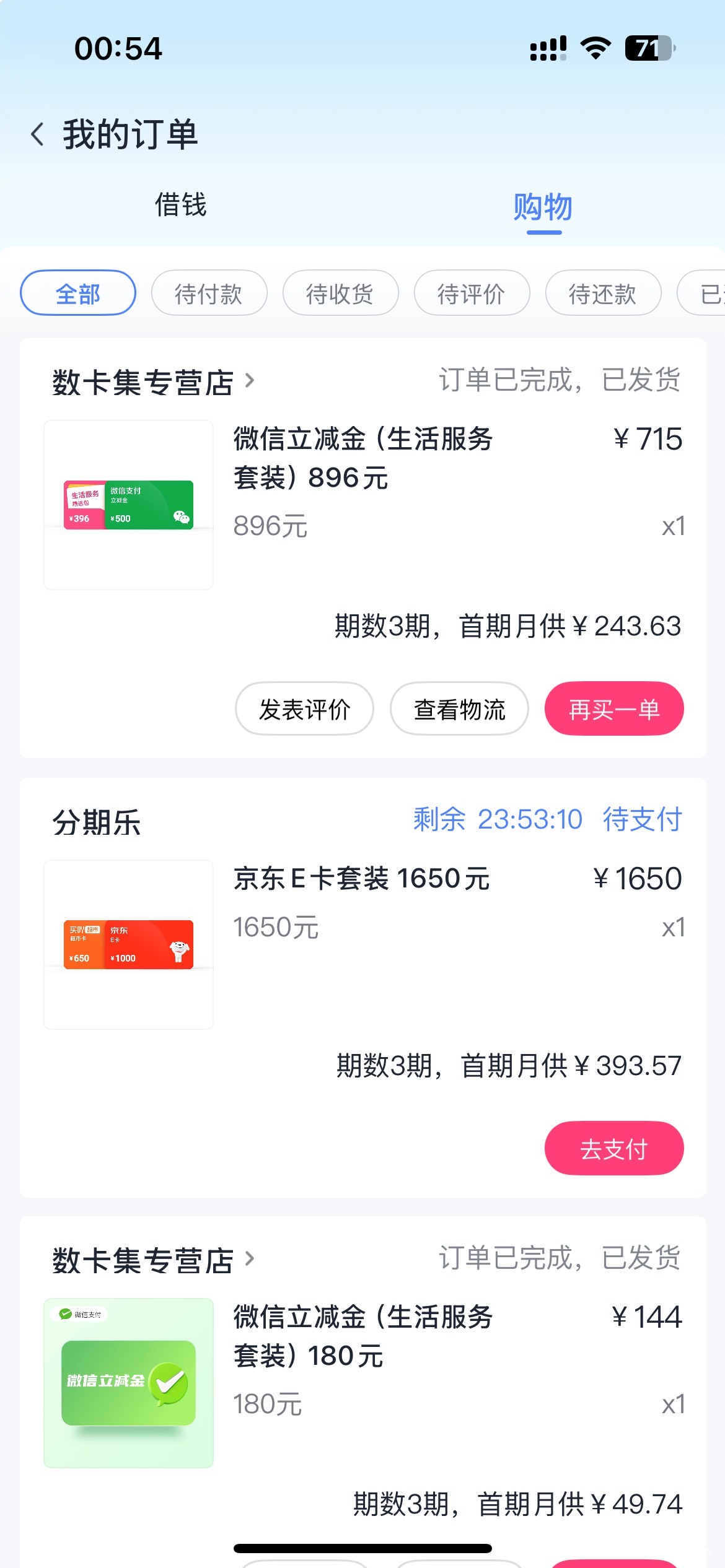Switch to the 购物 tab

point(543,207)
